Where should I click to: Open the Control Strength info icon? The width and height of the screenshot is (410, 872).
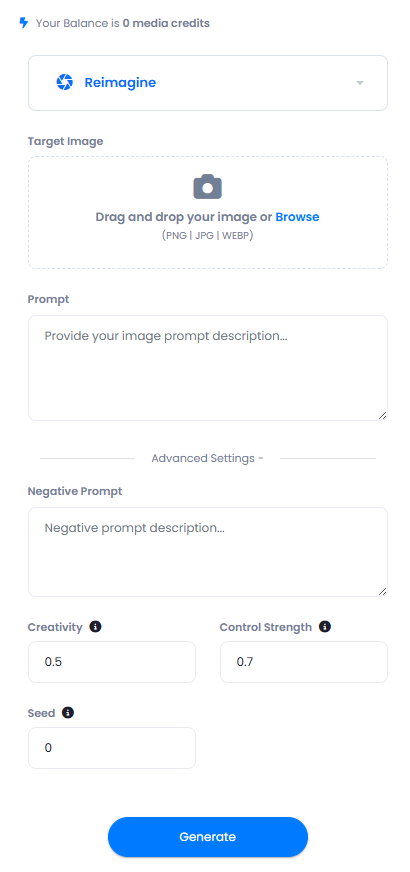325,627
